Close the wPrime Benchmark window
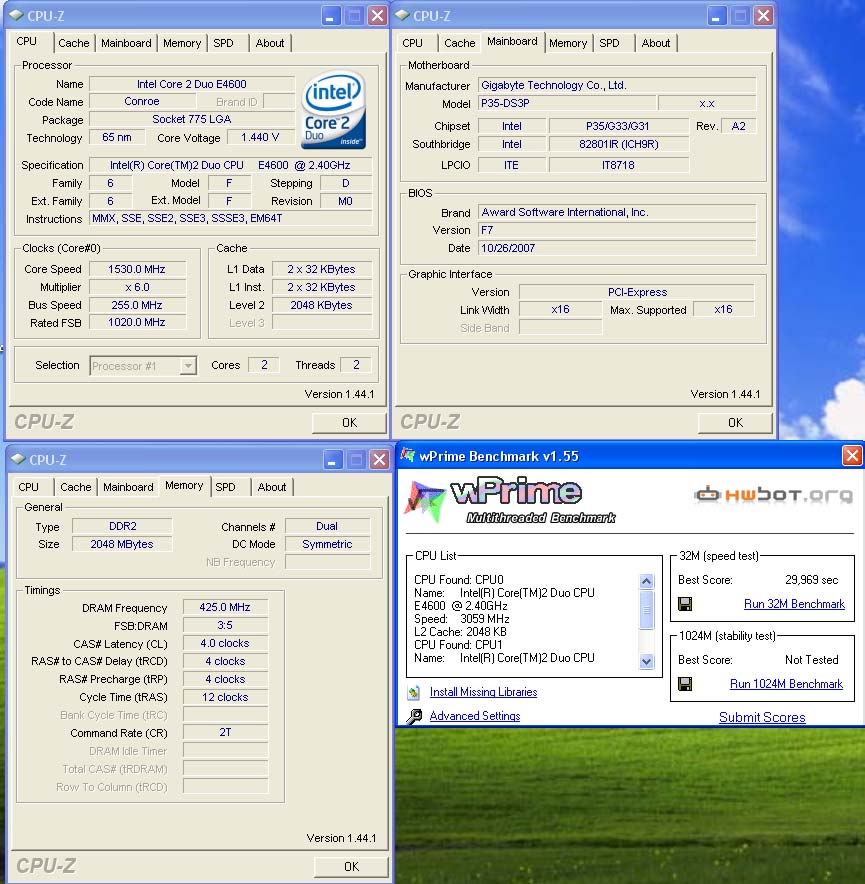 click(x=851, y=455)
